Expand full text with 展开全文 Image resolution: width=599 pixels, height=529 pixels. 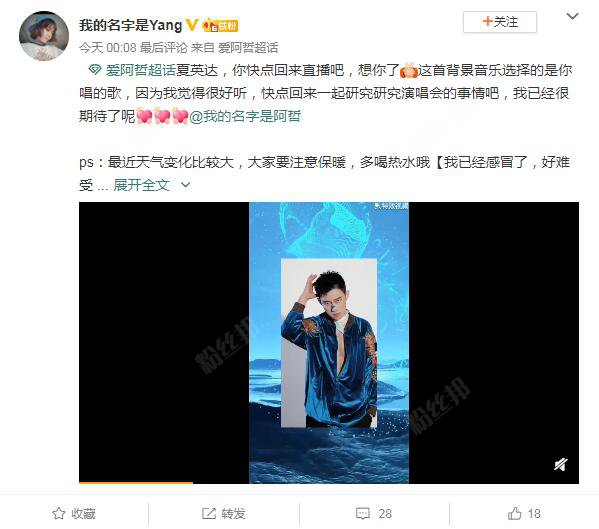(141, 185)
